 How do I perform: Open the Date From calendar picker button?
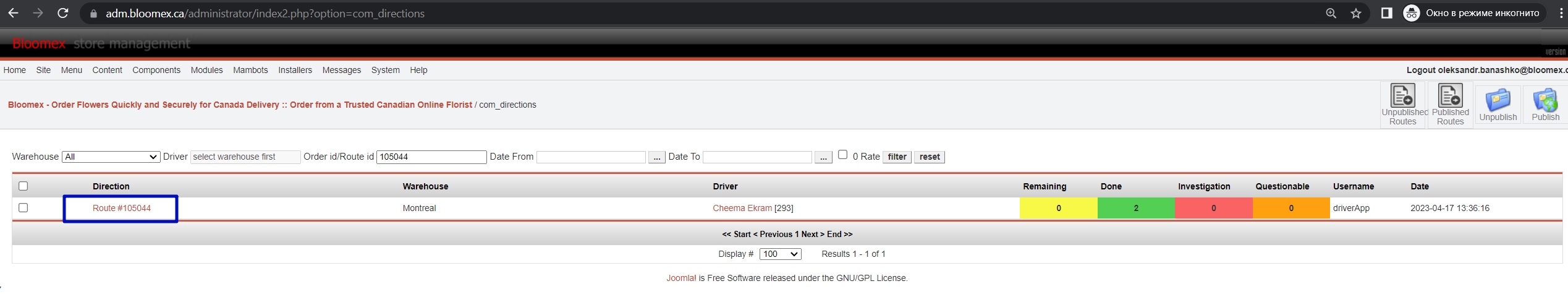pyautogui.click(x=656, y=157)
